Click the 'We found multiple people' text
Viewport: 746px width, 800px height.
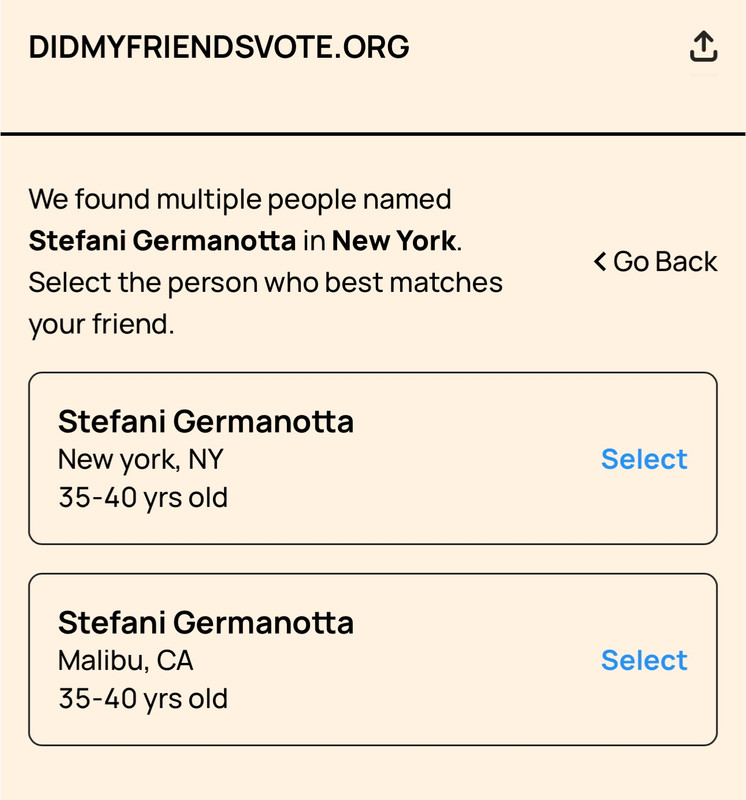[x=240, y=199]
